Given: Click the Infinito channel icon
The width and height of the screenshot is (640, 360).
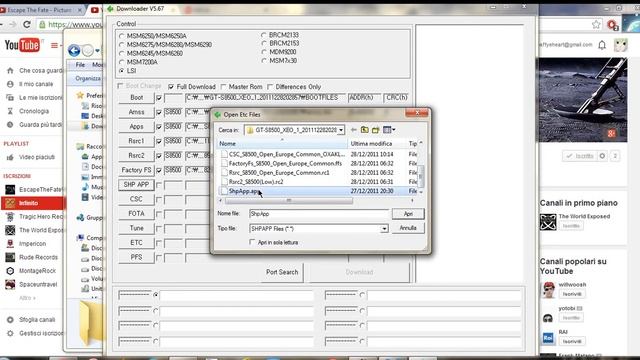Looking at the screenshot, I should [x=10, y=203].
